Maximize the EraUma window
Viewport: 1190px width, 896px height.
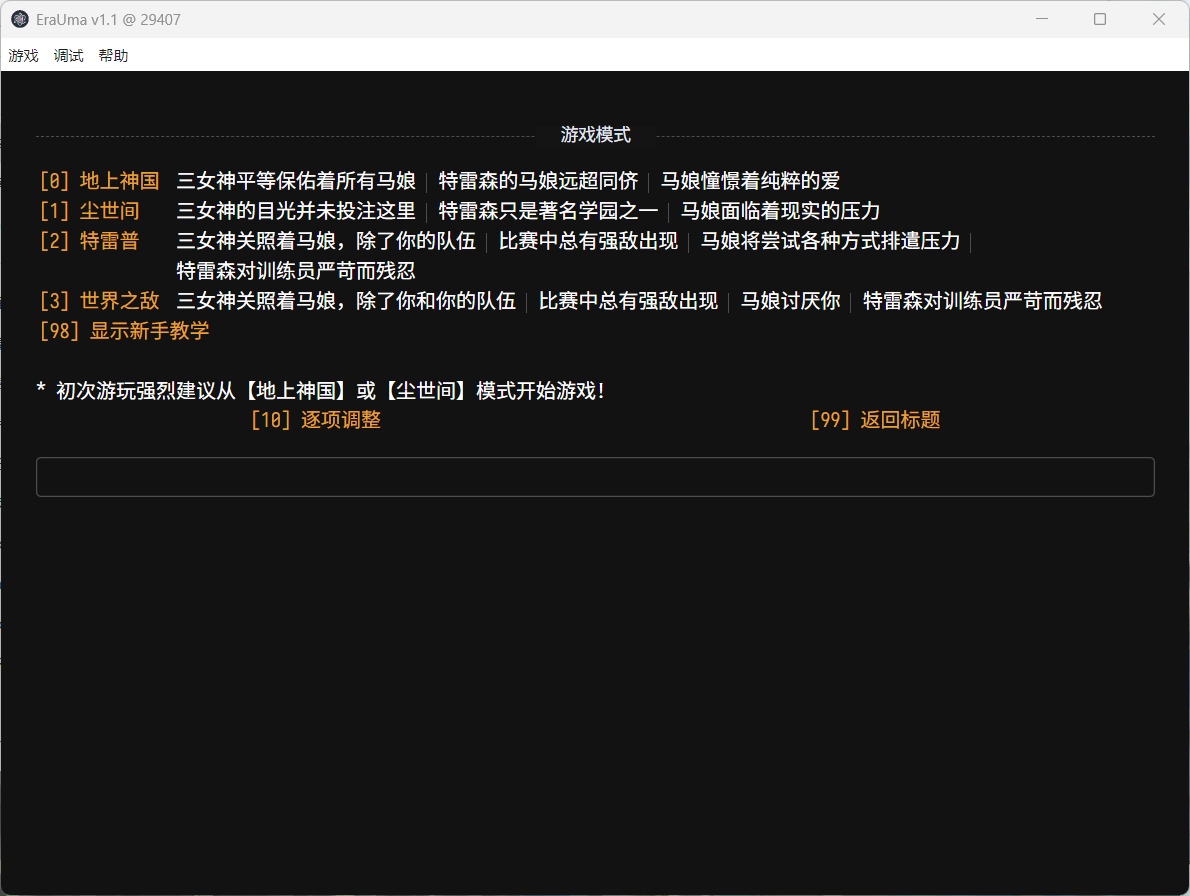point(1100,19)
